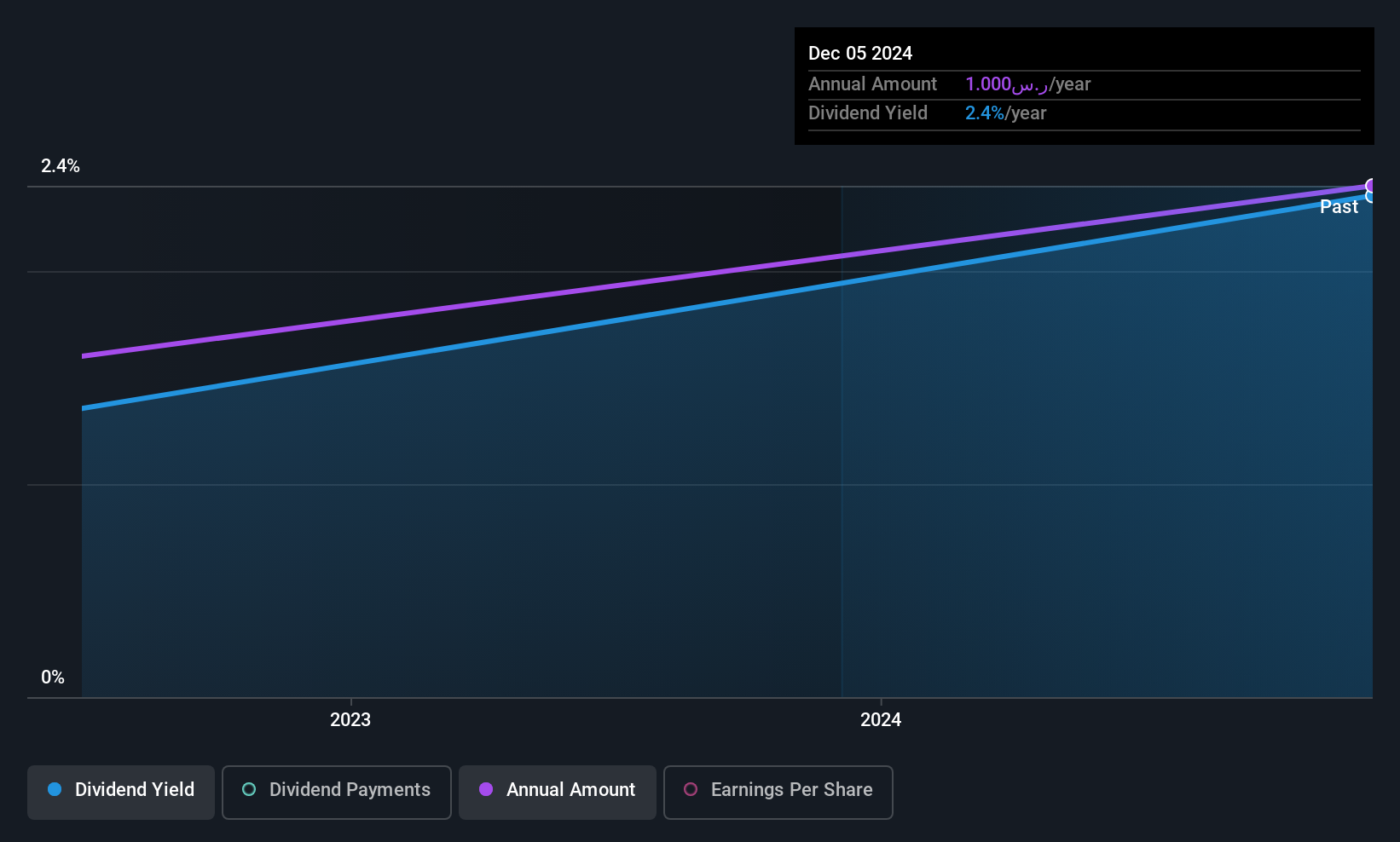Click the 0% y-axis label
This screenshot has height=842, width=1400.
pyautogui.click(x=53, y=678)
